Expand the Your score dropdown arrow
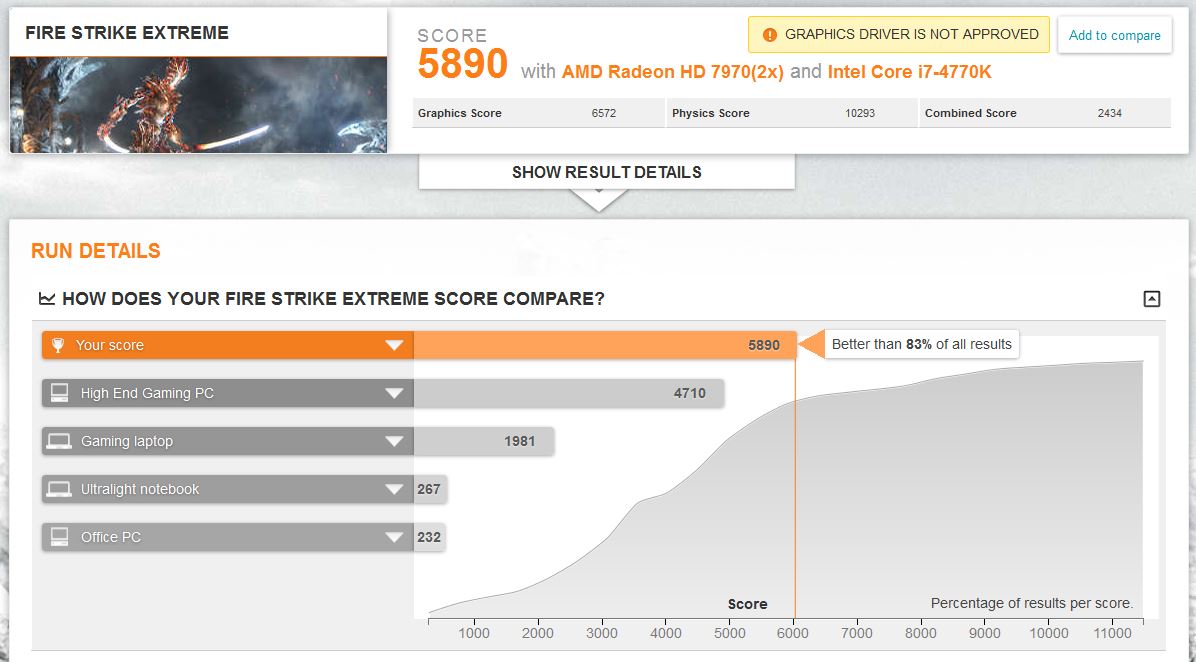The height and width of the screenshot is (662, 1196). click(x=394, y=345)
